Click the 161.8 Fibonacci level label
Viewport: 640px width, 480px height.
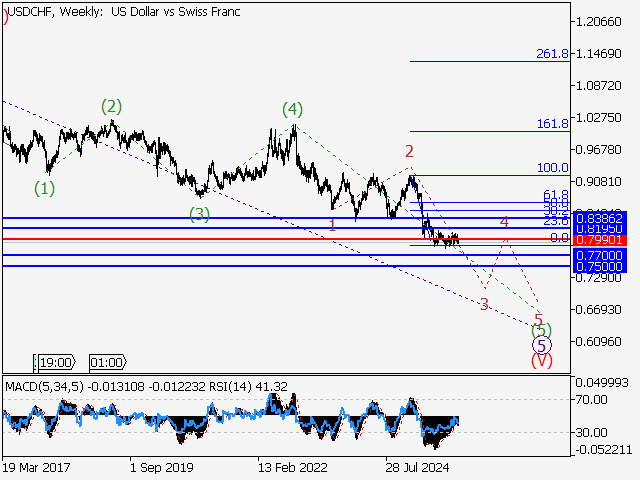tap(552, 124)
